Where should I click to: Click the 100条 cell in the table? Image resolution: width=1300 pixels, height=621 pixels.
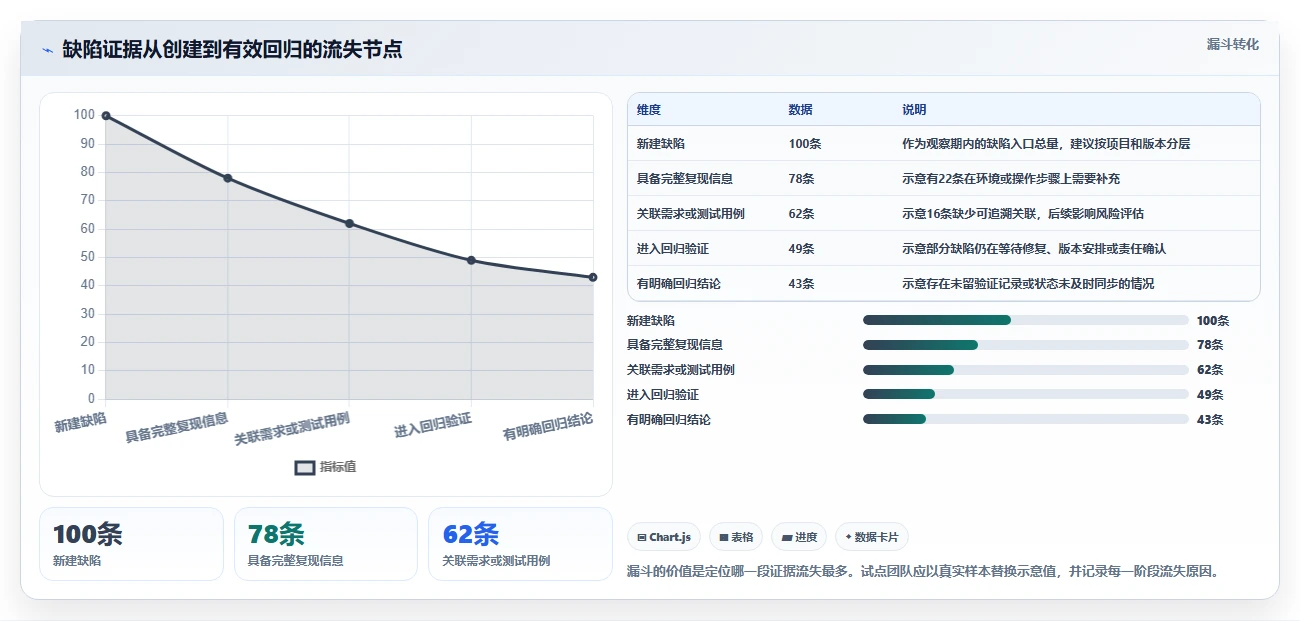(805, 144)
